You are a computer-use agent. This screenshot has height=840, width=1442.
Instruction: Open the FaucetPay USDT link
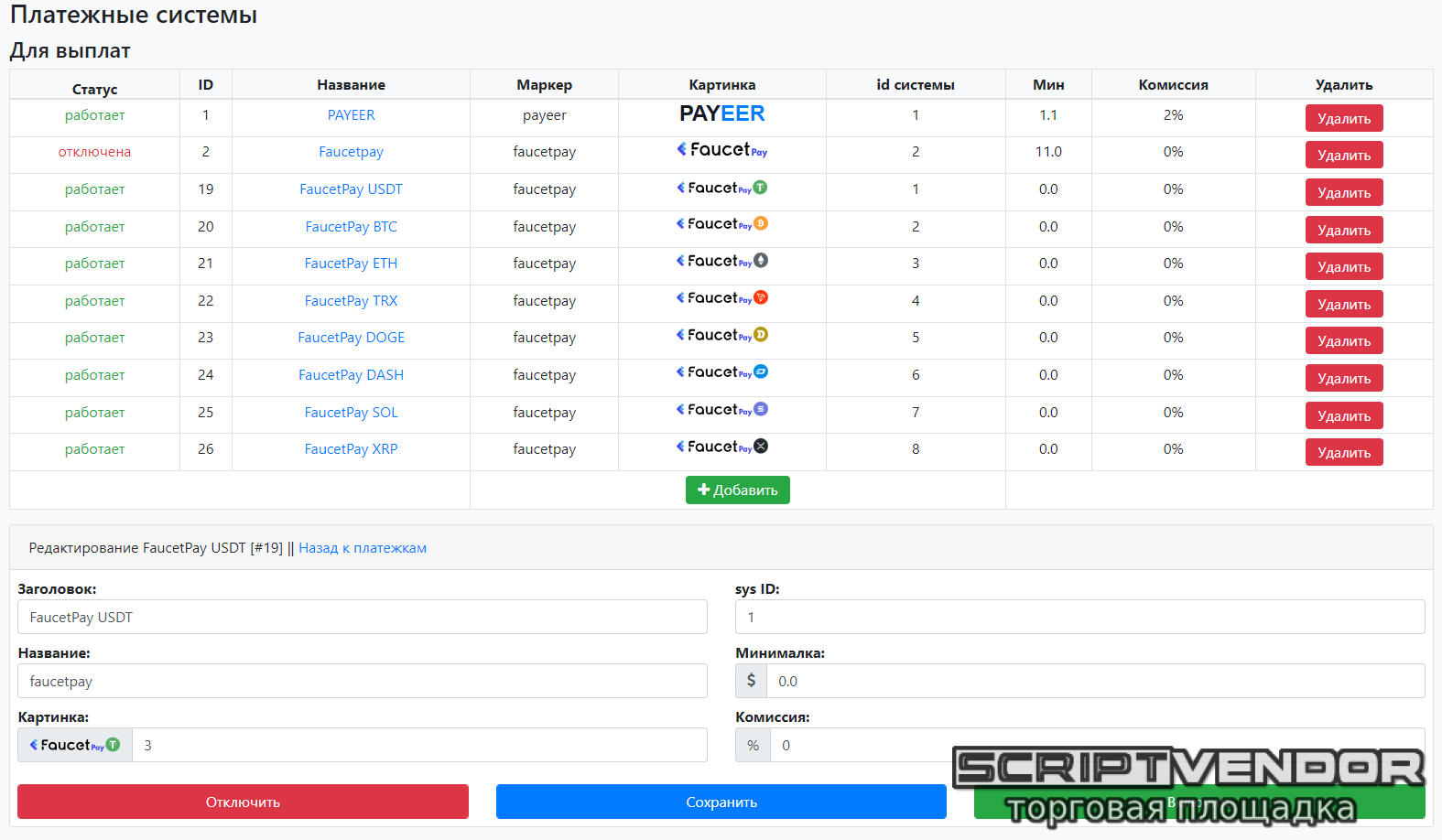click(352, 189)
